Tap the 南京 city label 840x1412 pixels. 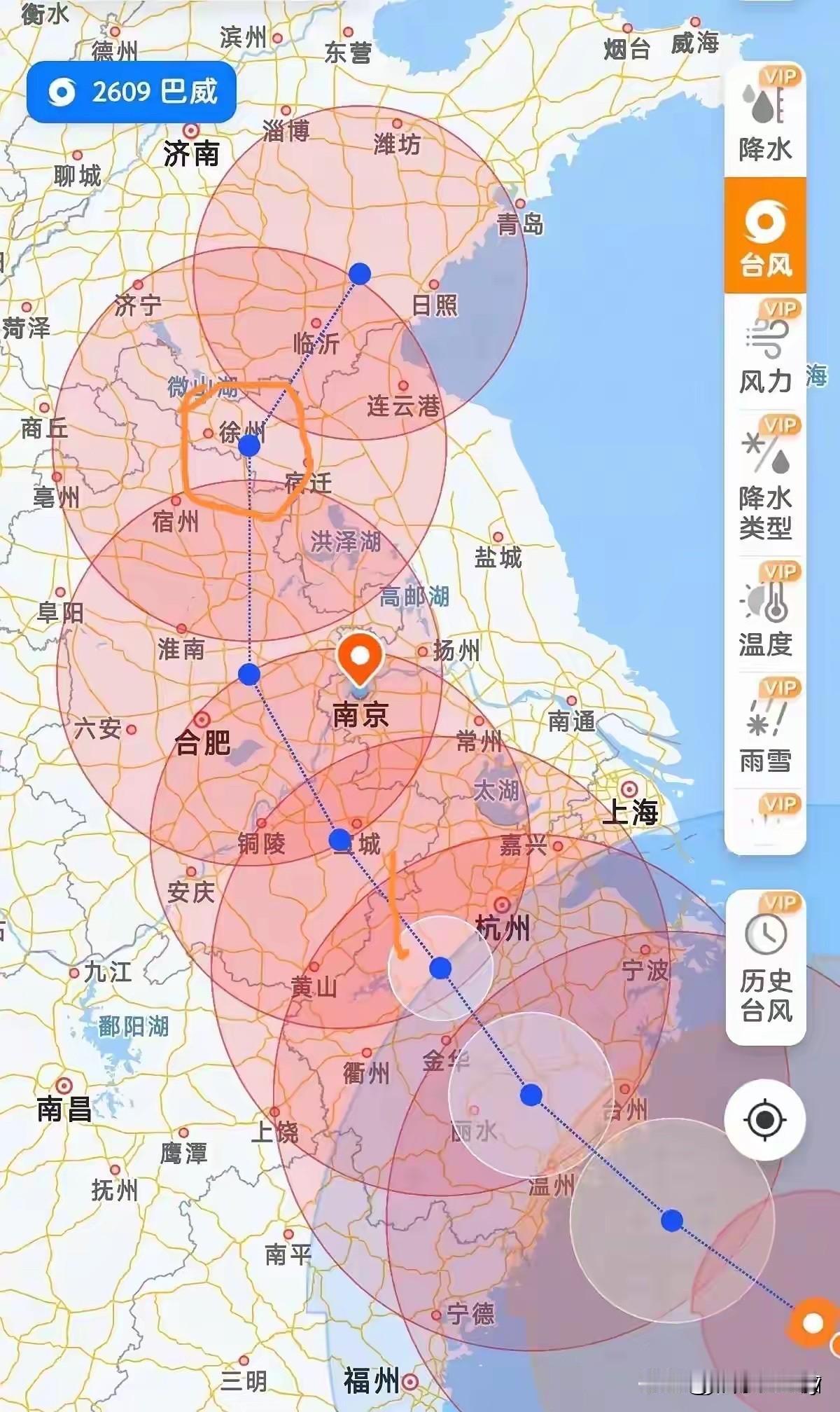360,715
